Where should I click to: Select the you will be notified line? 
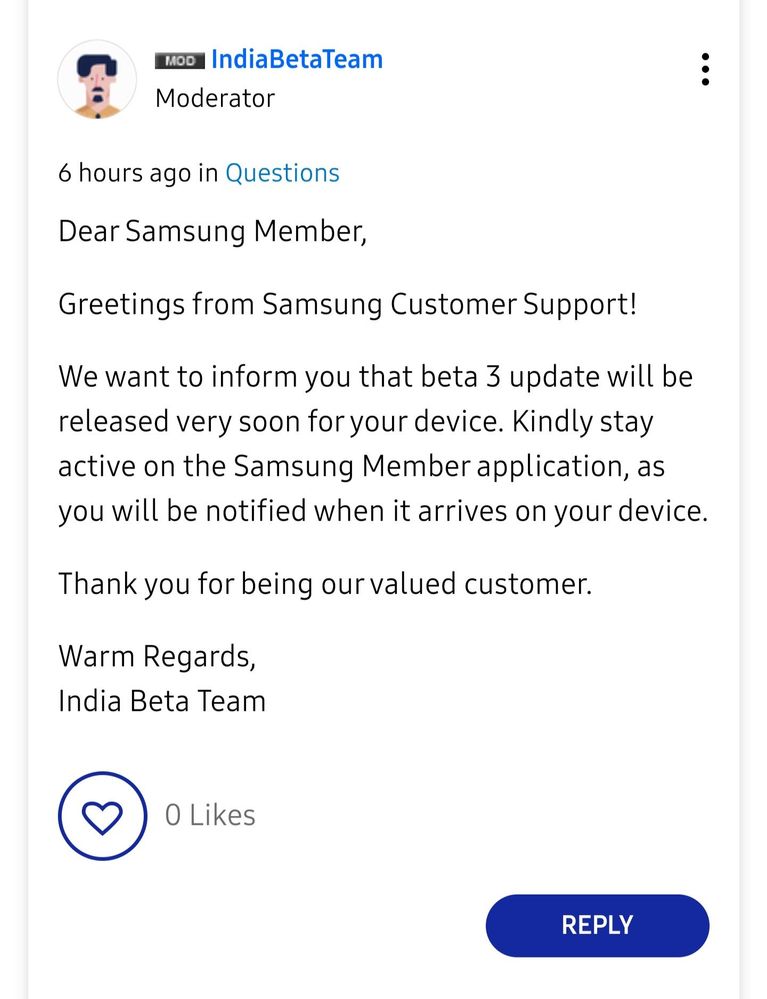pos(383,512)
